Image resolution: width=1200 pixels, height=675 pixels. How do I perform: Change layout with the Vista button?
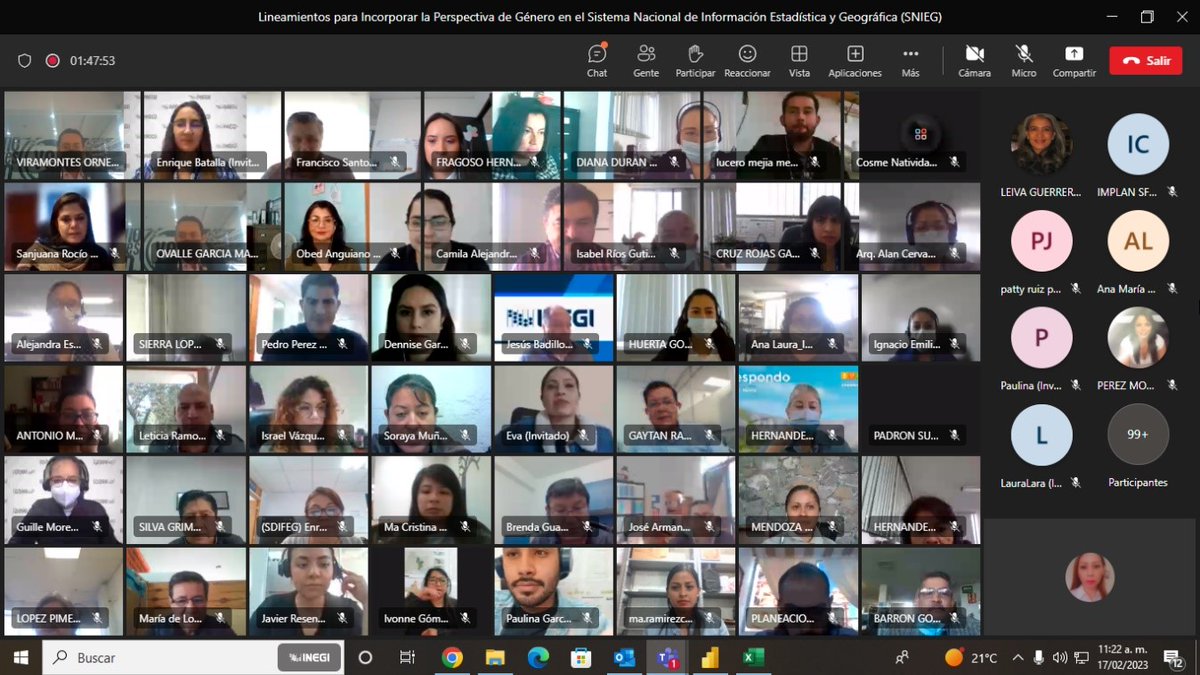(x=799, y=60)
